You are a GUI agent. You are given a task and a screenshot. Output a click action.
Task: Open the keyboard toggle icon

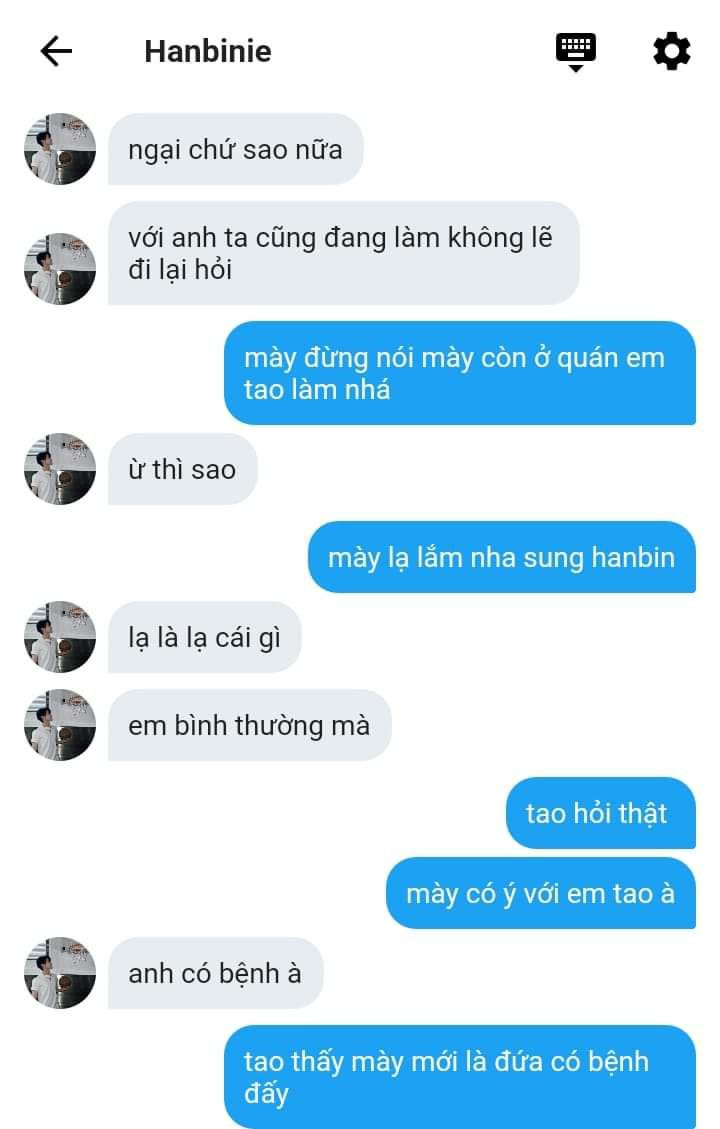pyautogui.click(x=575, y=52)
